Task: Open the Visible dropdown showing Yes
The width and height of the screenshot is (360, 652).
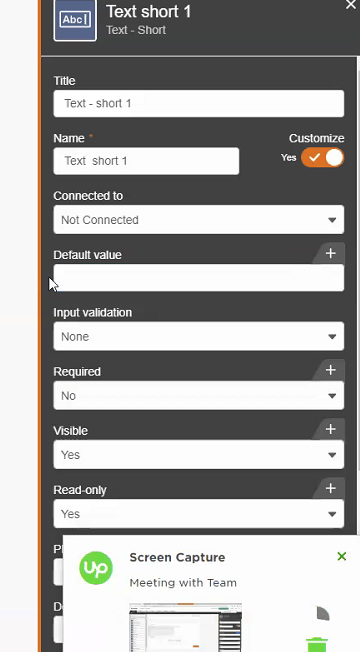Action: pyautogui.click(x=199, y=454)
